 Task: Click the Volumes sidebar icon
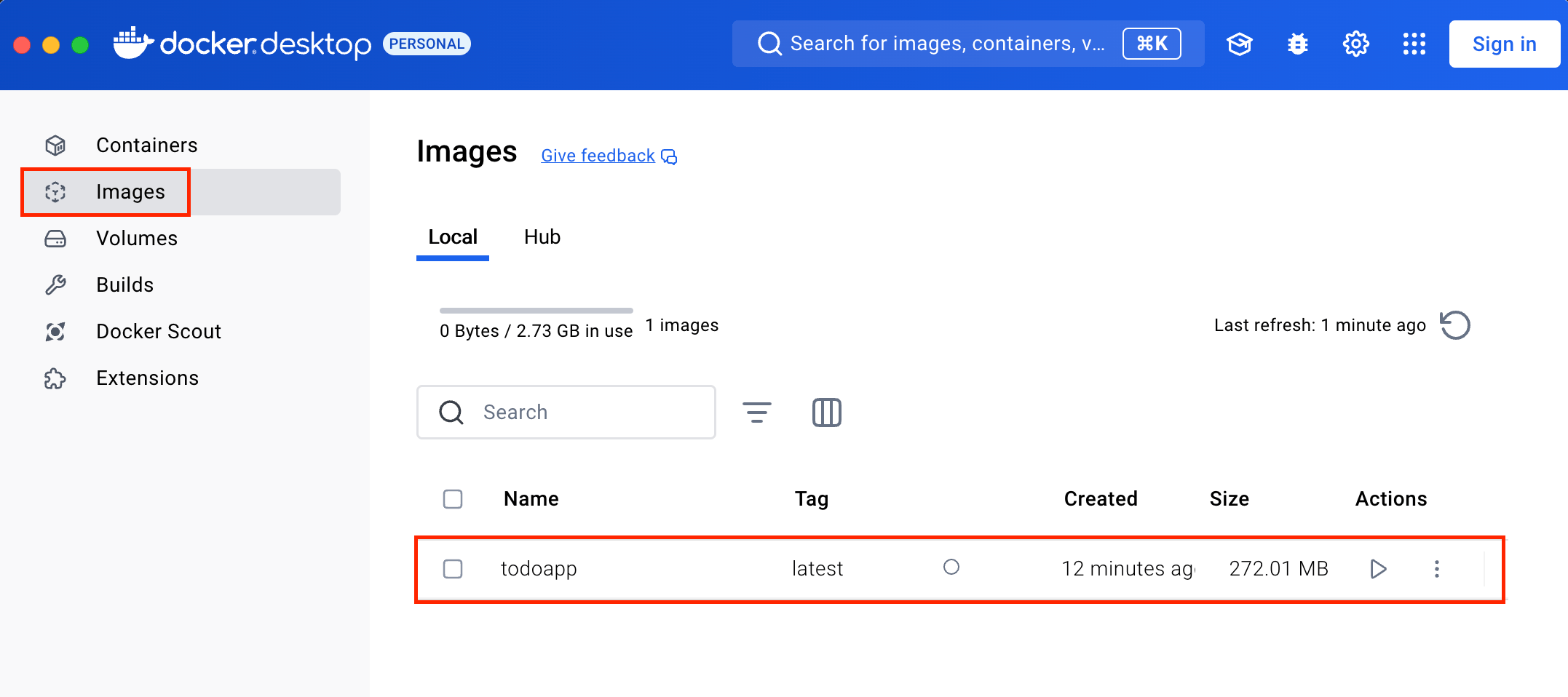[55, 239]
